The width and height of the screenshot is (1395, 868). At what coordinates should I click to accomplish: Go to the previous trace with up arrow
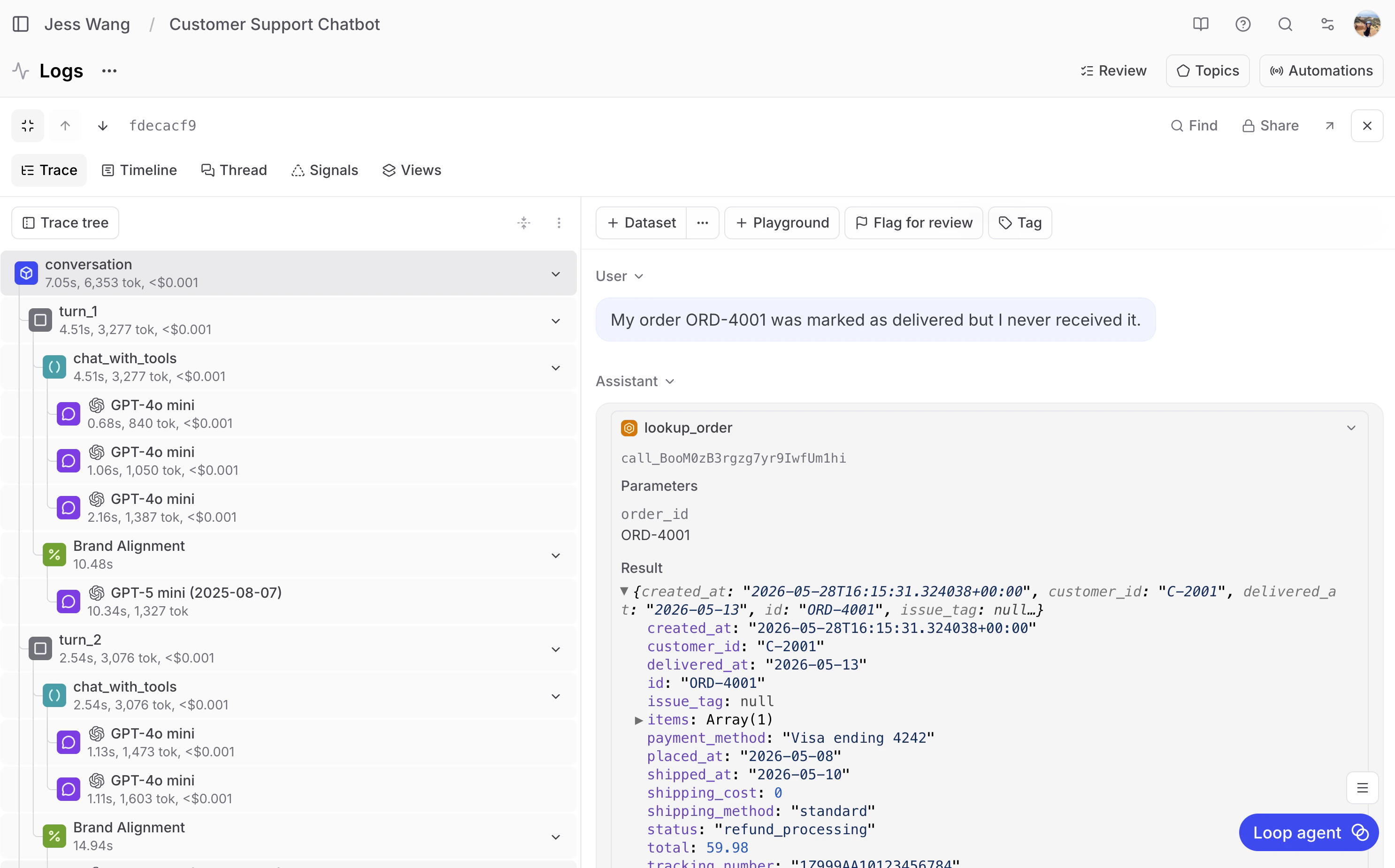coord(65,126)
